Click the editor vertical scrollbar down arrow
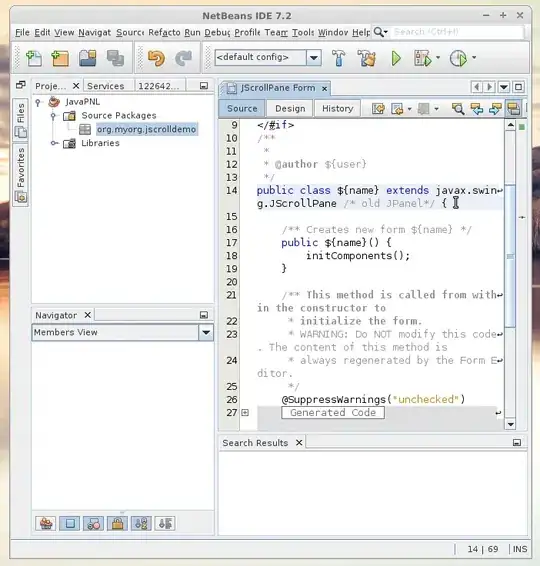 (510, 424)
